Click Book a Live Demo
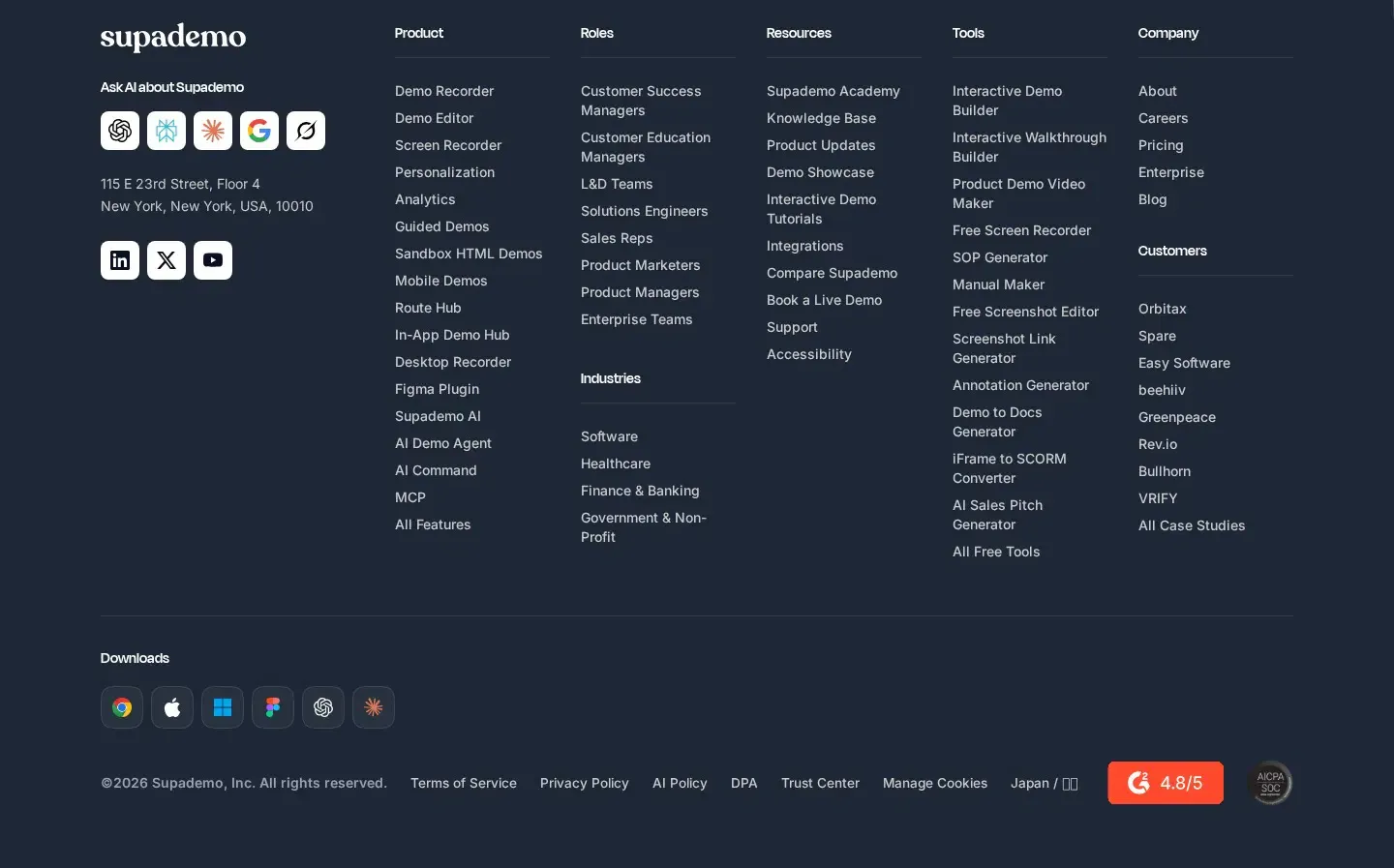The image size is (1394, 868). [x=824, y=300]
